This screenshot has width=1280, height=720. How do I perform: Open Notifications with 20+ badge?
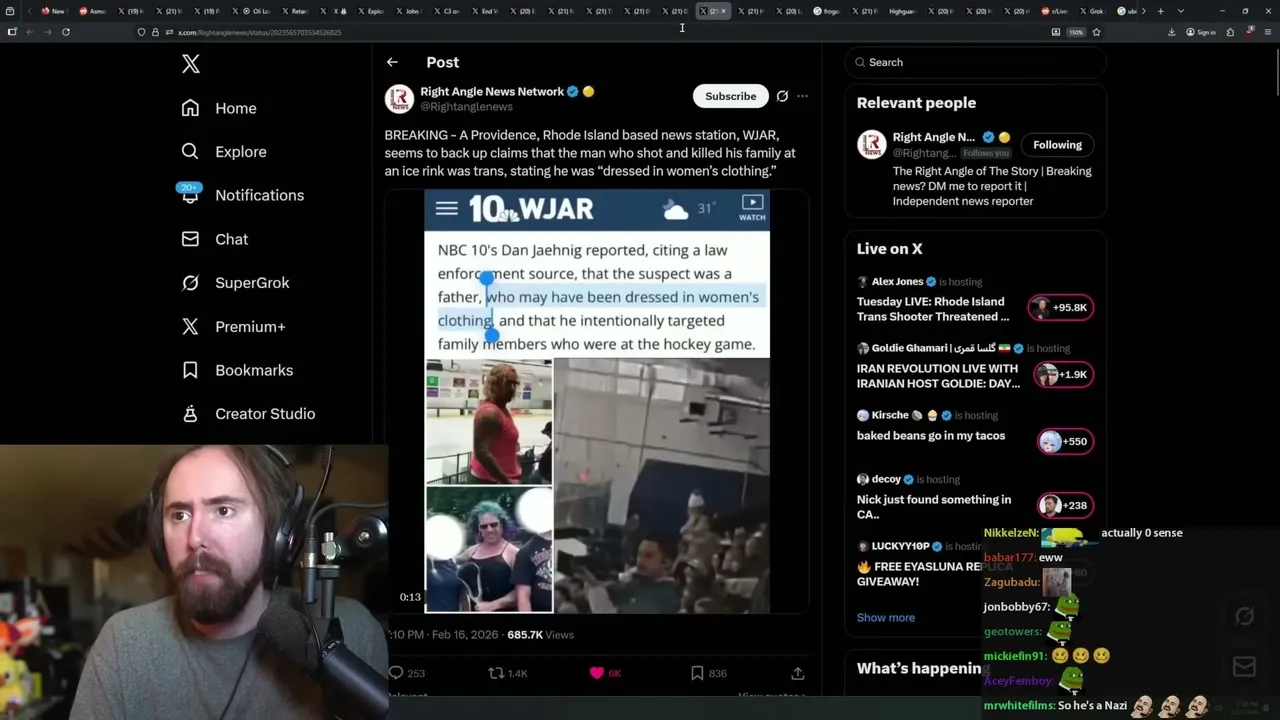(242, 195)
